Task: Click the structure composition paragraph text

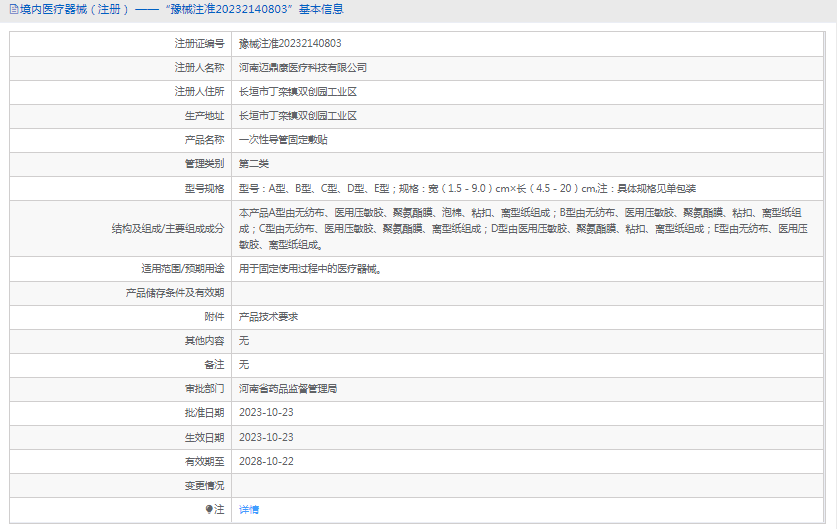Action: click(x=523, y=228)
